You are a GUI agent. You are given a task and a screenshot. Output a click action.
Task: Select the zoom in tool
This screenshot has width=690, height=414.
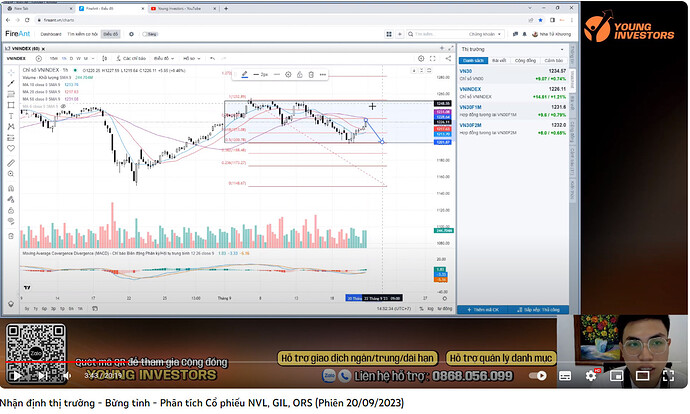tap(11, 174)
